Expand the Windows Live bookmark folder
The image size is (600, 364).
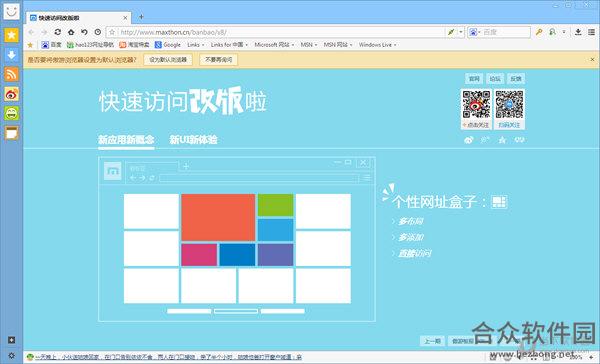(x=377, y=45)
